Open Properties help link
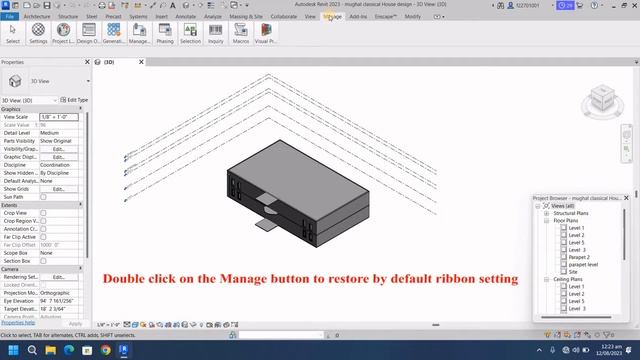Image resolution: width=640 pixels, height=360 pixels. coord(18,323)
